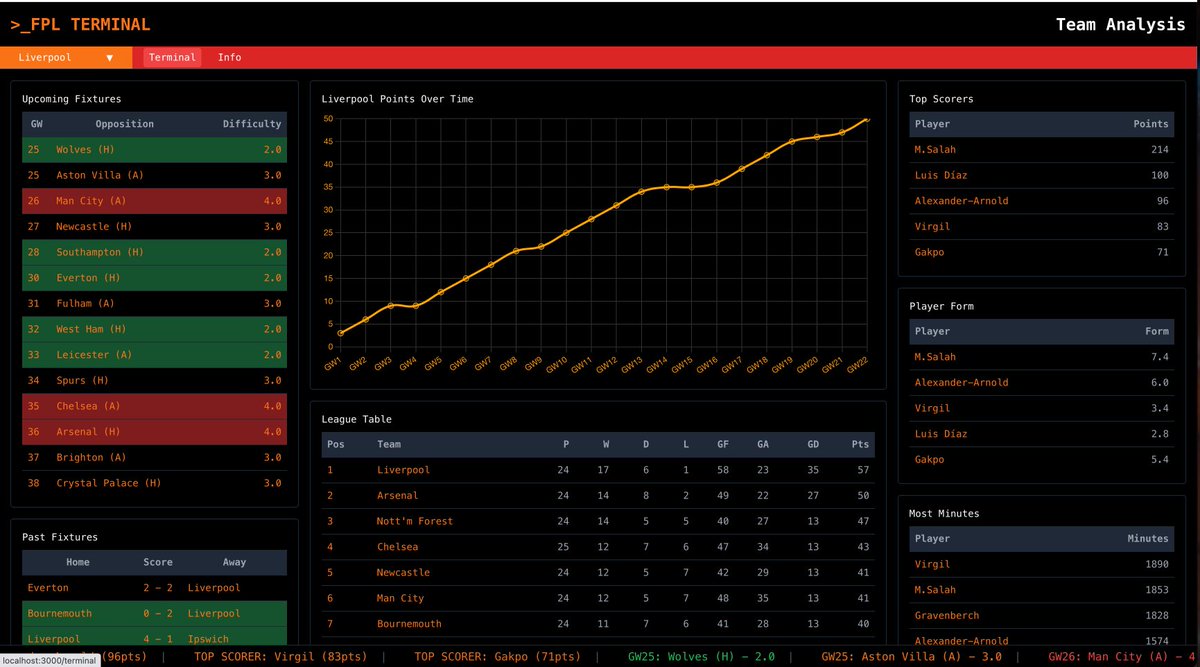Viewport: 1200px width, 667px height.
Task: Select the Man City (A) fixture row
Action: click(154, 201)
